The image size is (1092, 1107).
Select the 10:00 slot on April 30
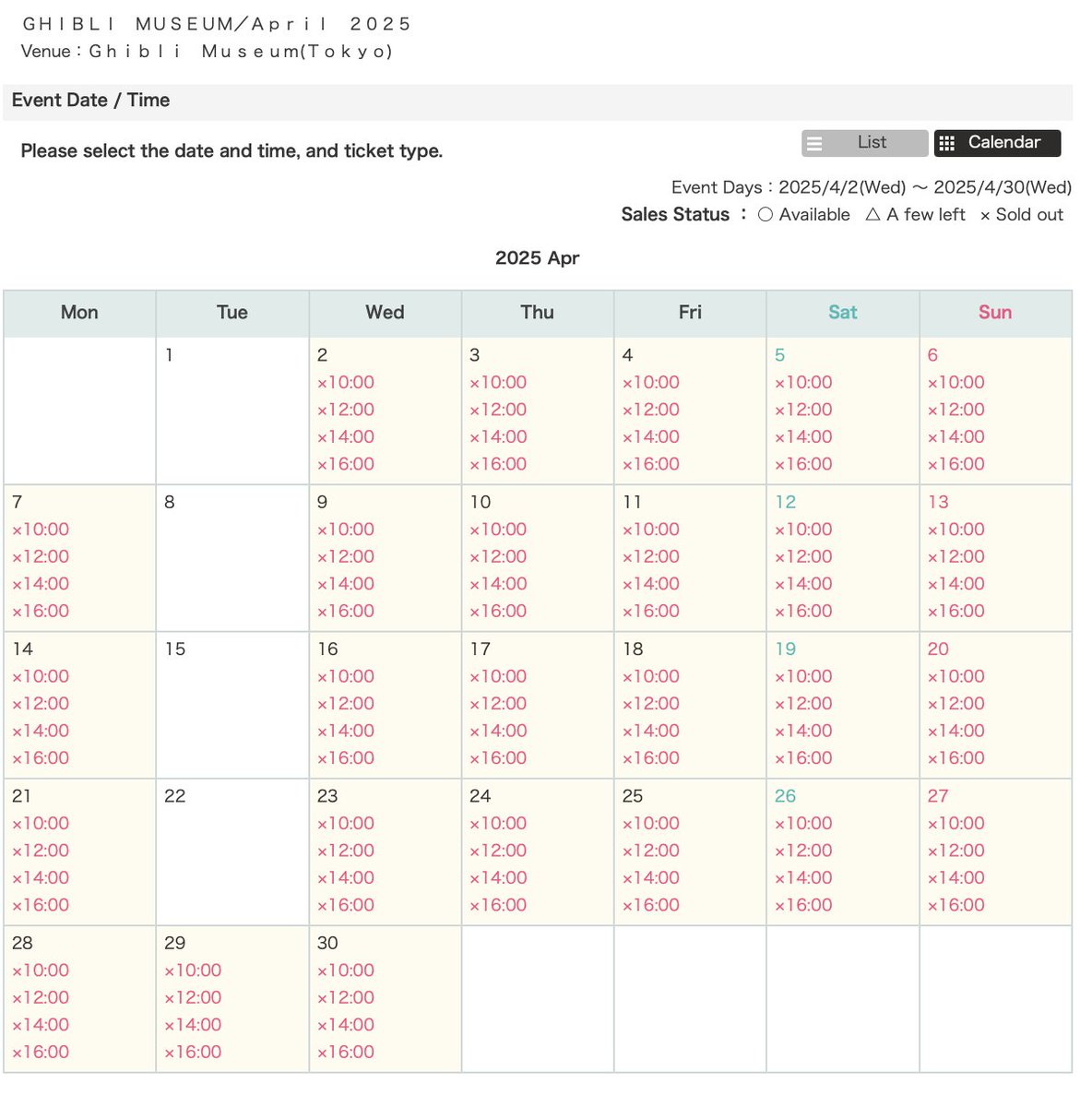pyautogui.click(x=346, y=970)
